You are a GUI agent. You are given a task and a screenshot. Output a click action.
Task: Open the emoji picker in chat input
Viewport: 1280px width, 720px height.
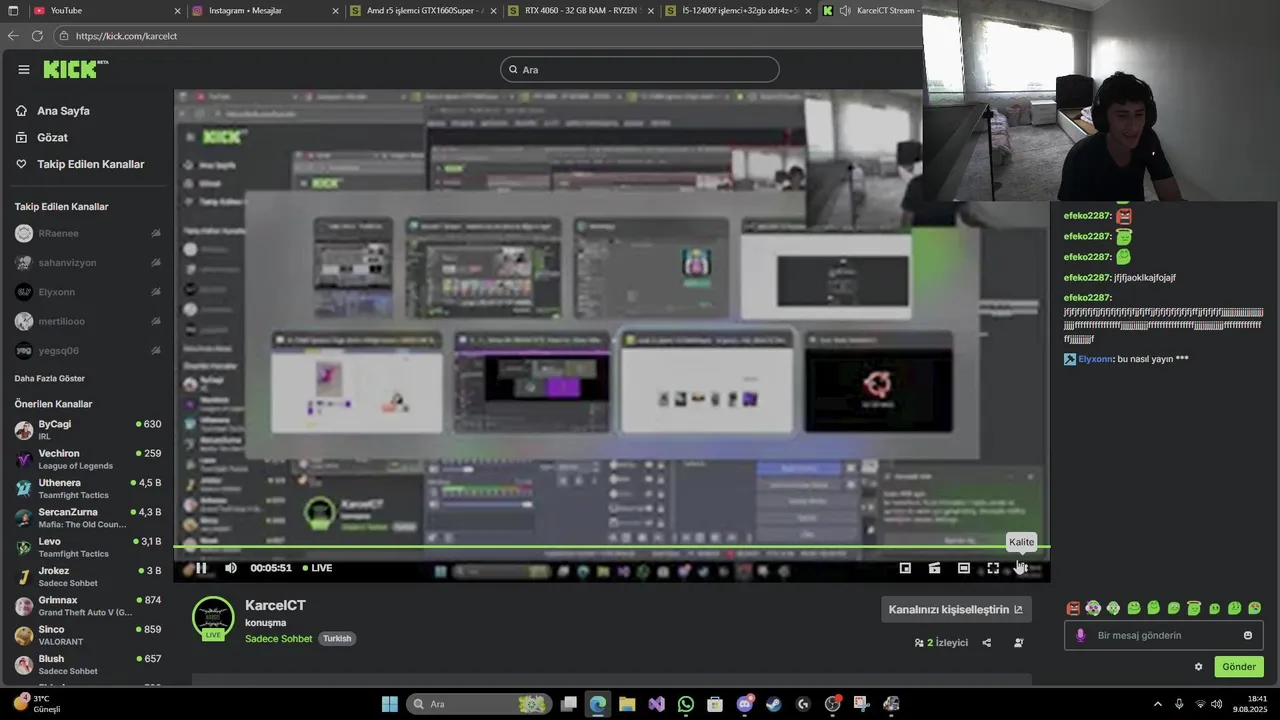tap(1248, 635)
